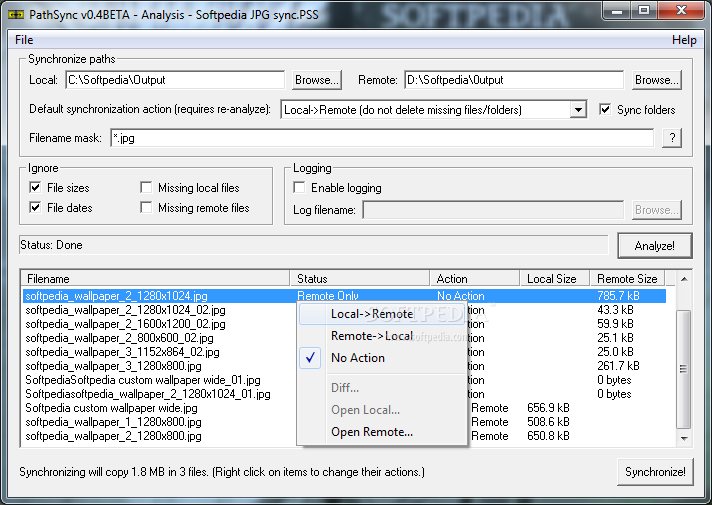The width and height of the screenshot is (712, 505).
Task: Select Open Remote... in the context menu
Action: (x=382, y=432)
